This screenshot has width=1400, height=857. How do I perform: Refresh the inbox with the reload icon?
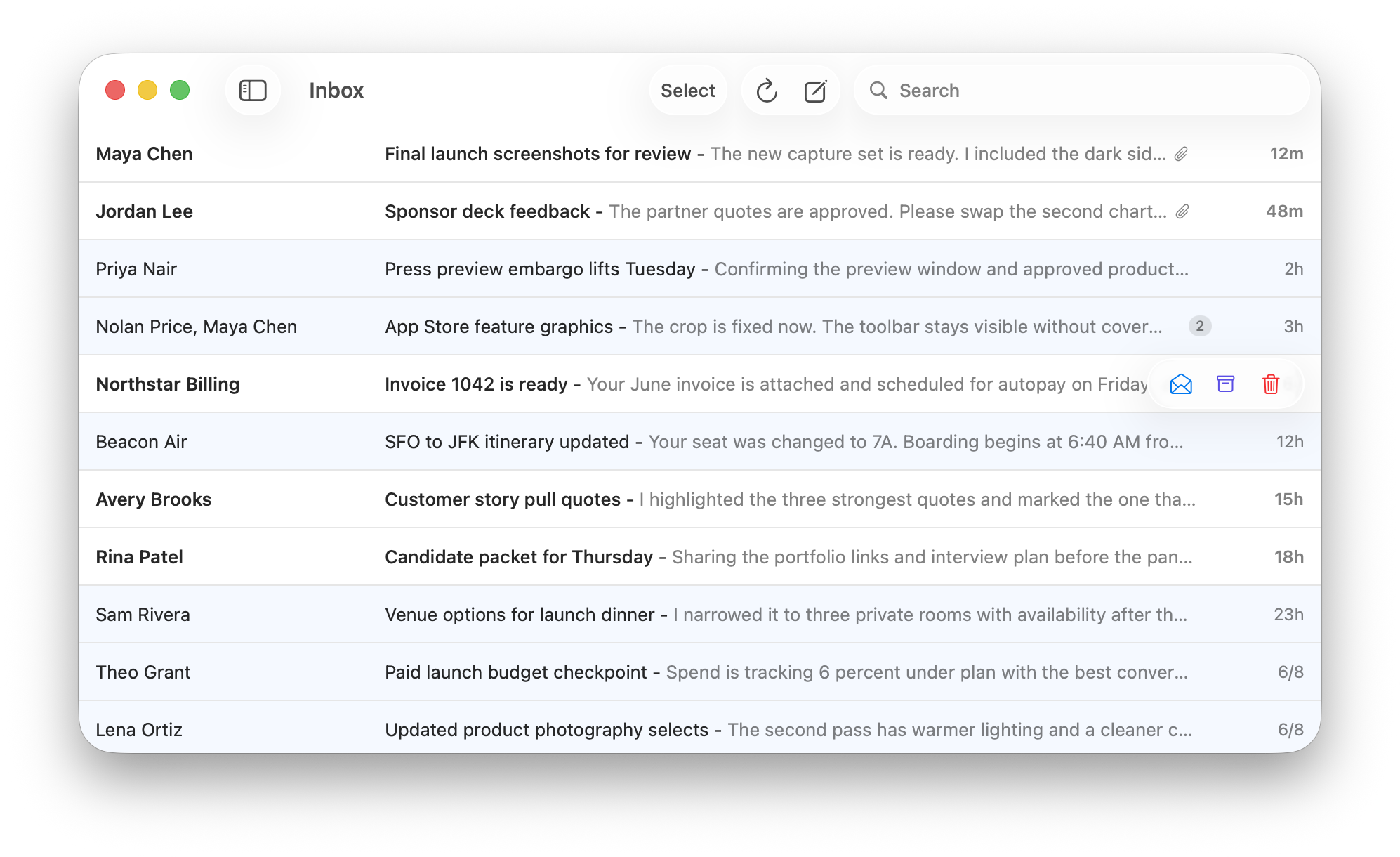point(767,91)
